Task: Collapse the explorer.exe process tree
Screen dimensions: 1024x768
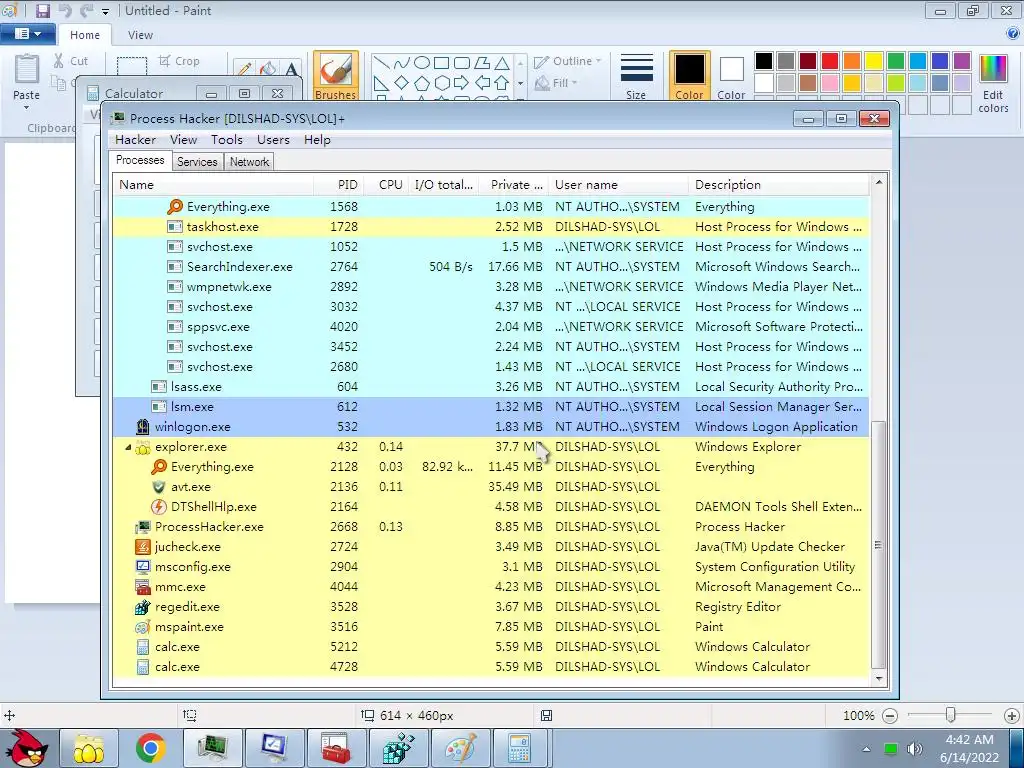Action: pos(128,447)
